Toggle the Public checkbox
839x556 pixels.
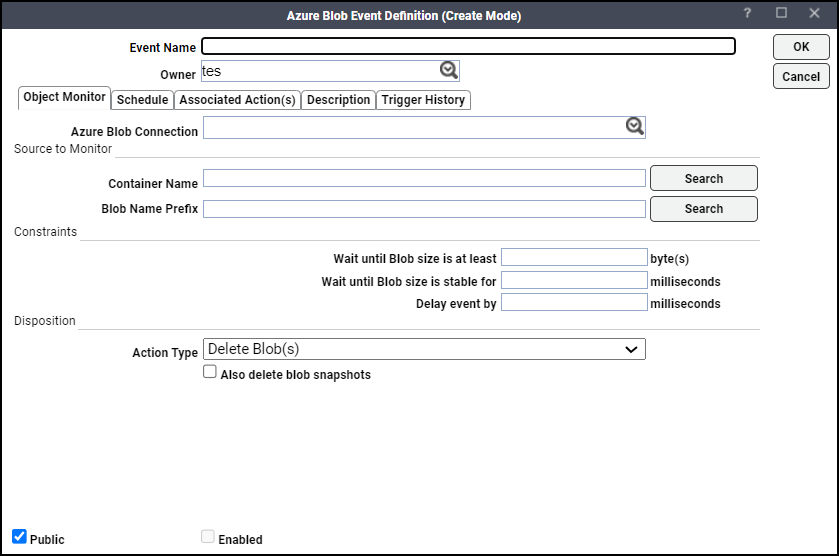tap(19, 536)
